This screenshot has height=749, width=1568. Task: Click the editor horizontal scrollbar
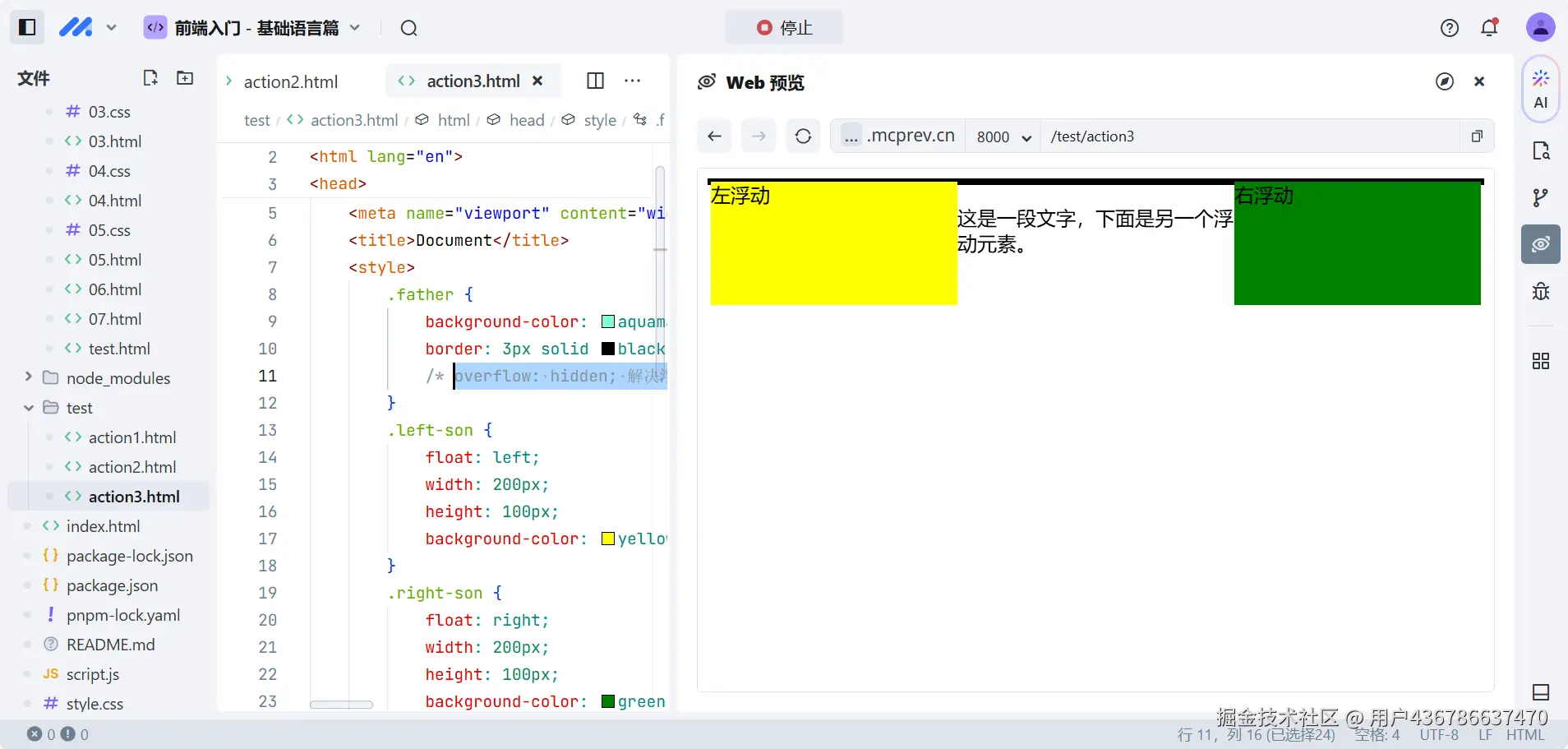pos(341,705)
